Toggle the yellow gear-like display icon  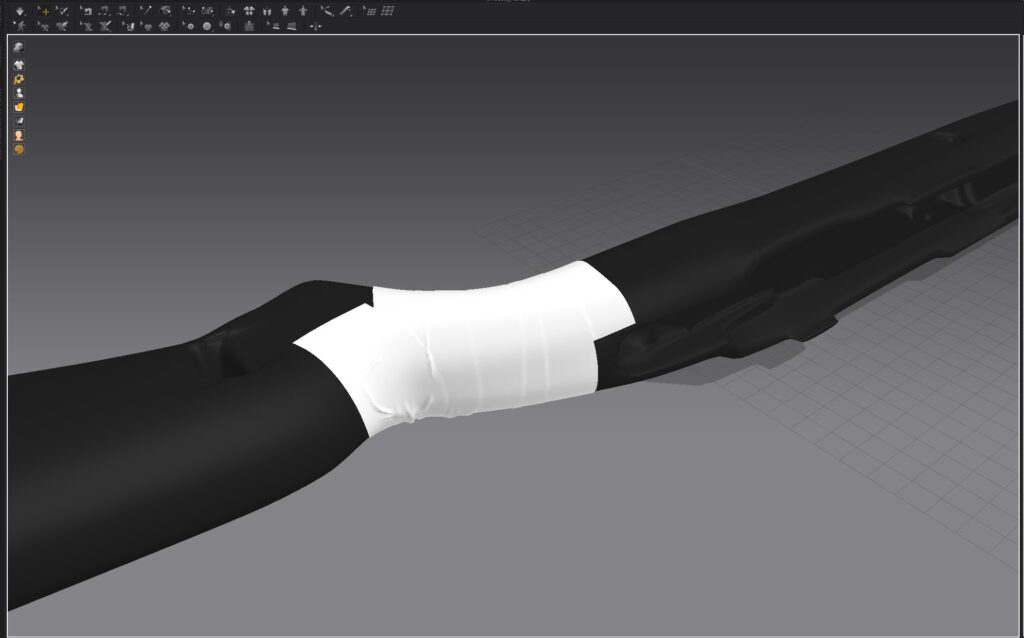pyautogui.click(x=18, y=79)
